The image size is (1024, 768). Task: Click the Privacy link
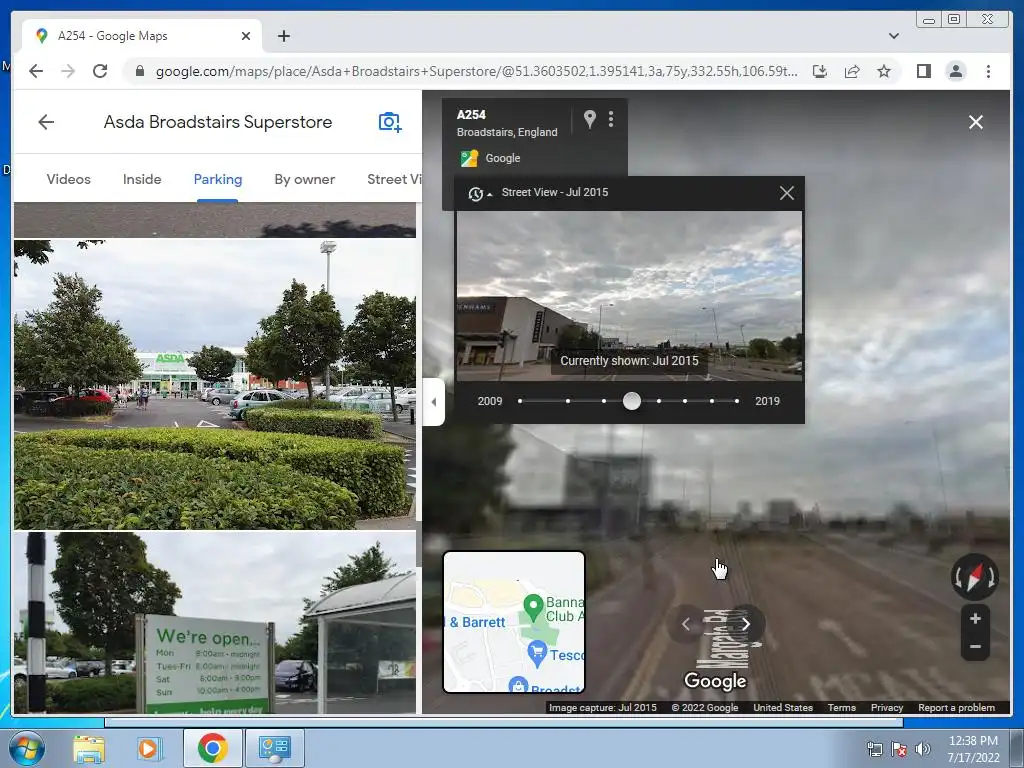[x=886, y=707]
